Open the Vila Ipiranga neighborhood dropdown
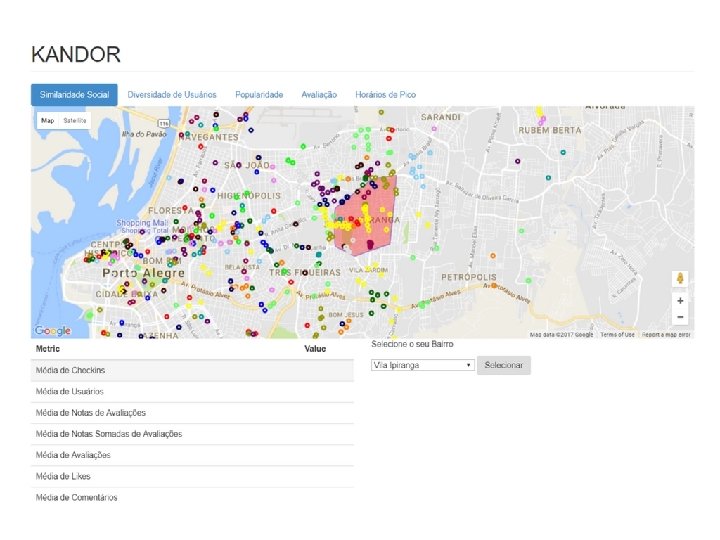 point(422,365)
